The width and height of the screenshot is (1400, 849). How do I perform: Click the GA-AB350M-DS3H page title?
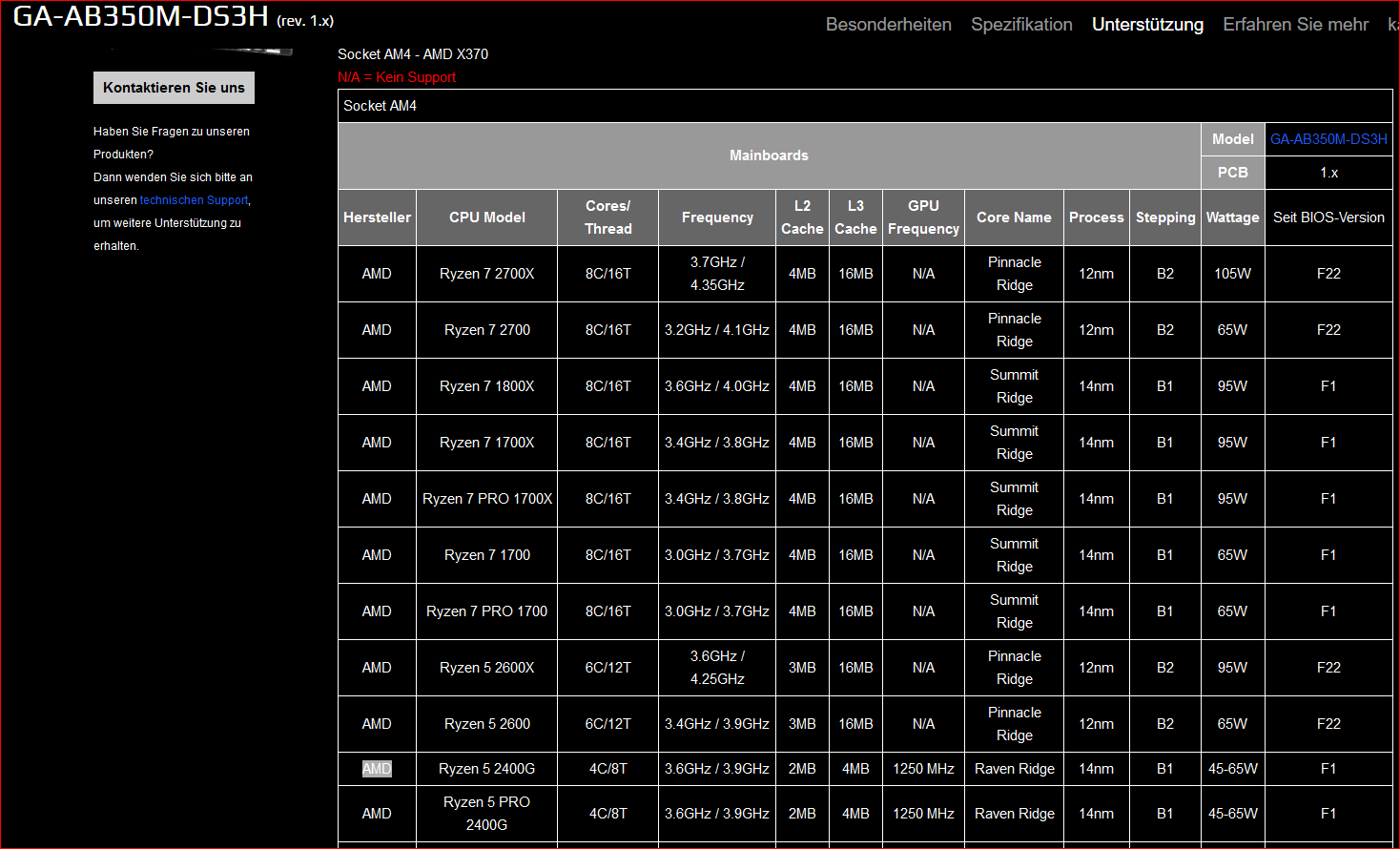pyautogui.click(x=140, y=16)
